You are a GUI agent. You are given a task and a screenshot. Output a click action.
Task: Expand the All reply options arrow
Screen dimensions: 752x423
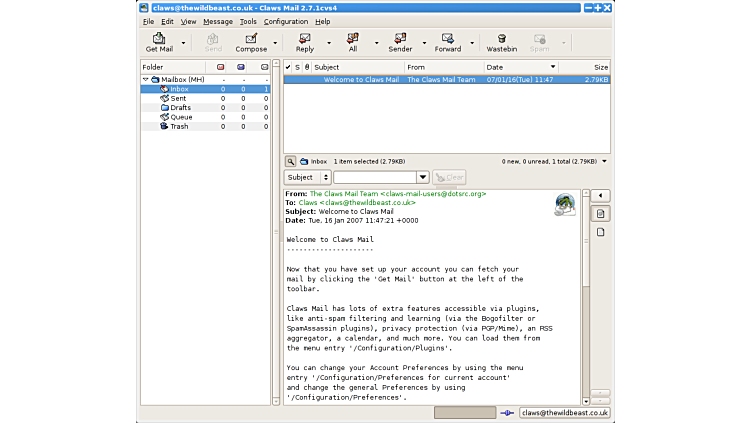click(x=376, y=43)
